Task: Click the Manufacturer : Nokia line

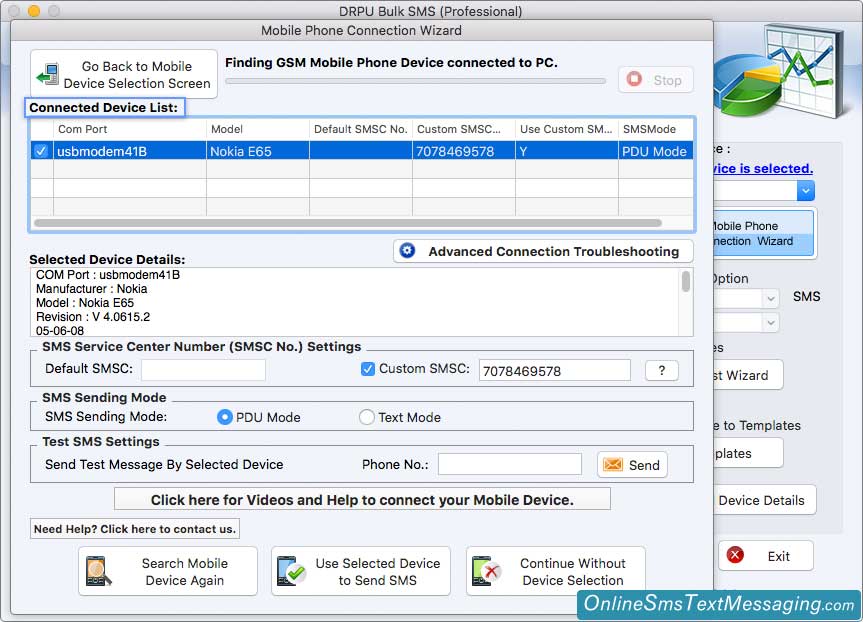Action: tap(91, 288)
